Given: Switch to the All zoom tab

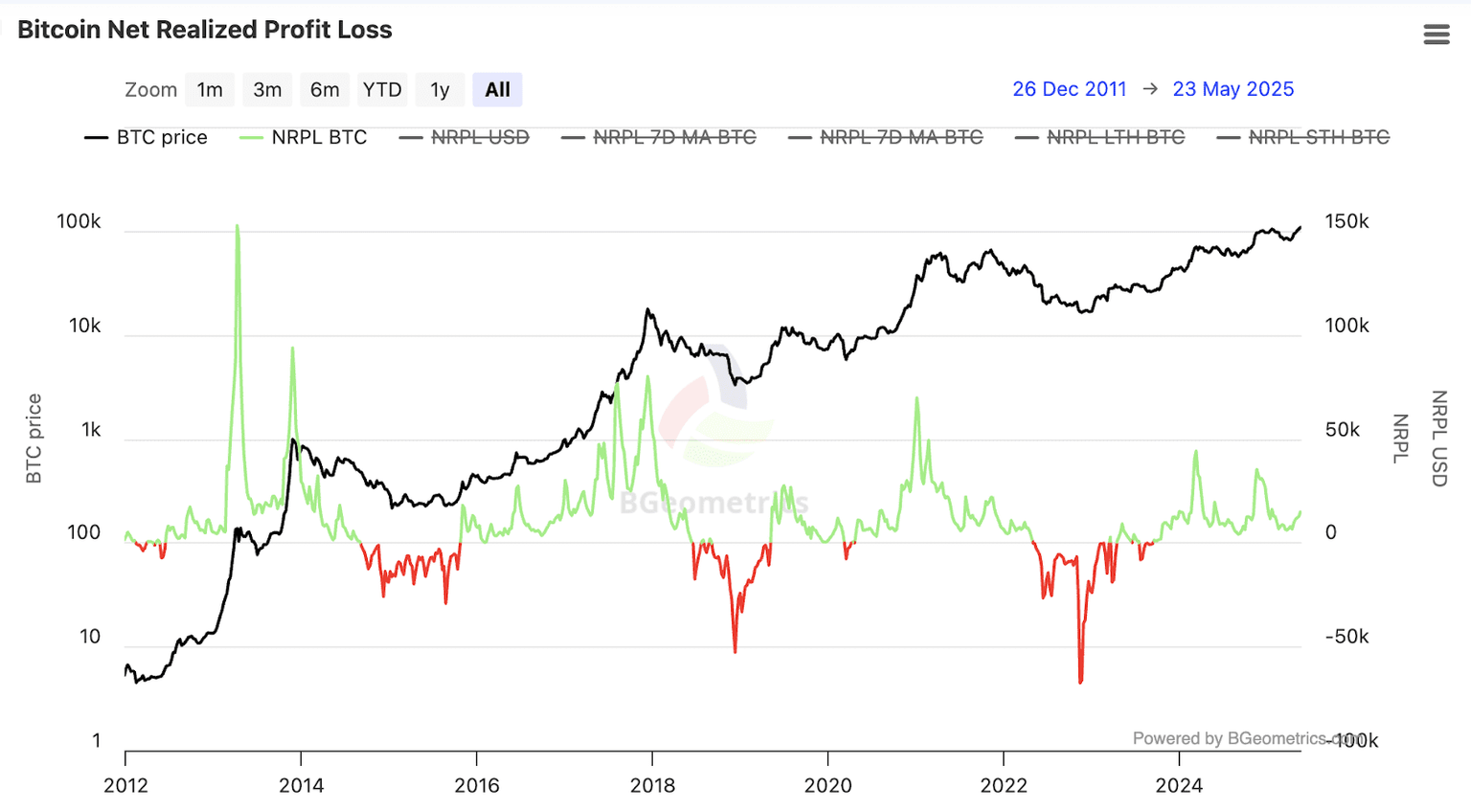Looking at the screenshot, I should click(x=496, y=89).
